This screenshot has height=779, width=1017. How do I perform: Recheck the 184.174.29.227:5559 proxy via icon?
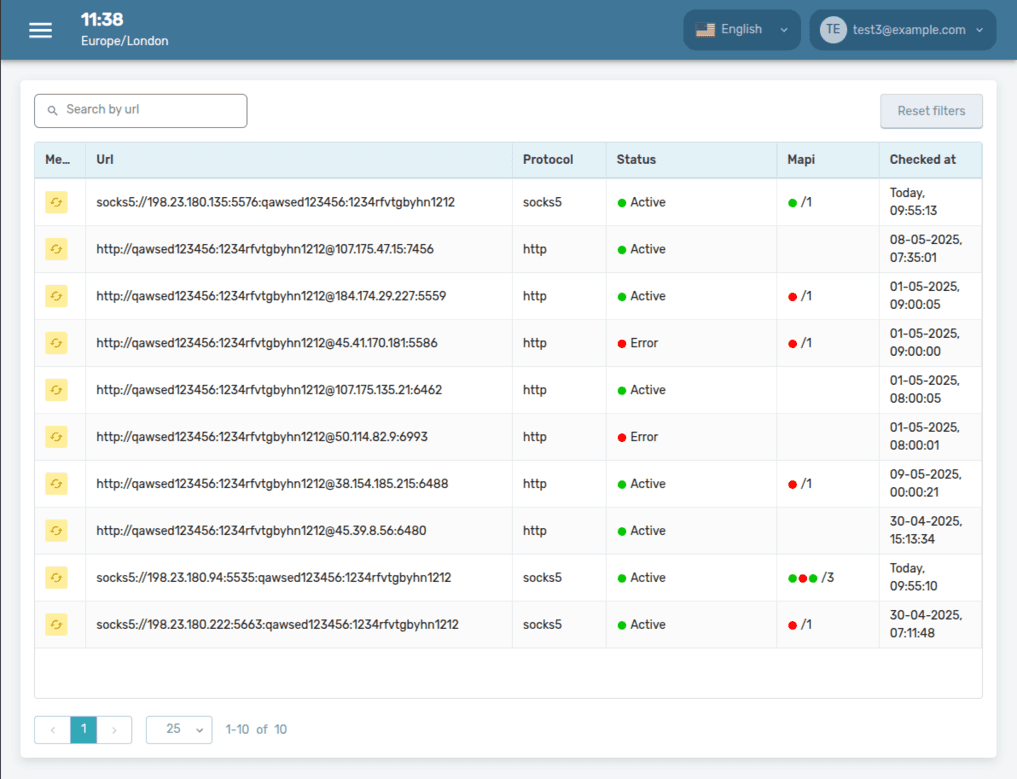56,296
